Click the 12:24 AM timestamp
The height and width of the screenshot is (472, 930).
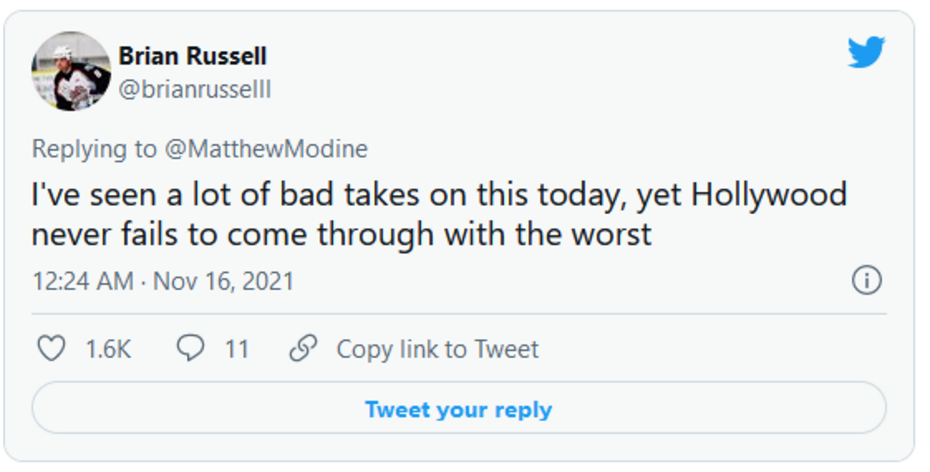coord(82,281)
